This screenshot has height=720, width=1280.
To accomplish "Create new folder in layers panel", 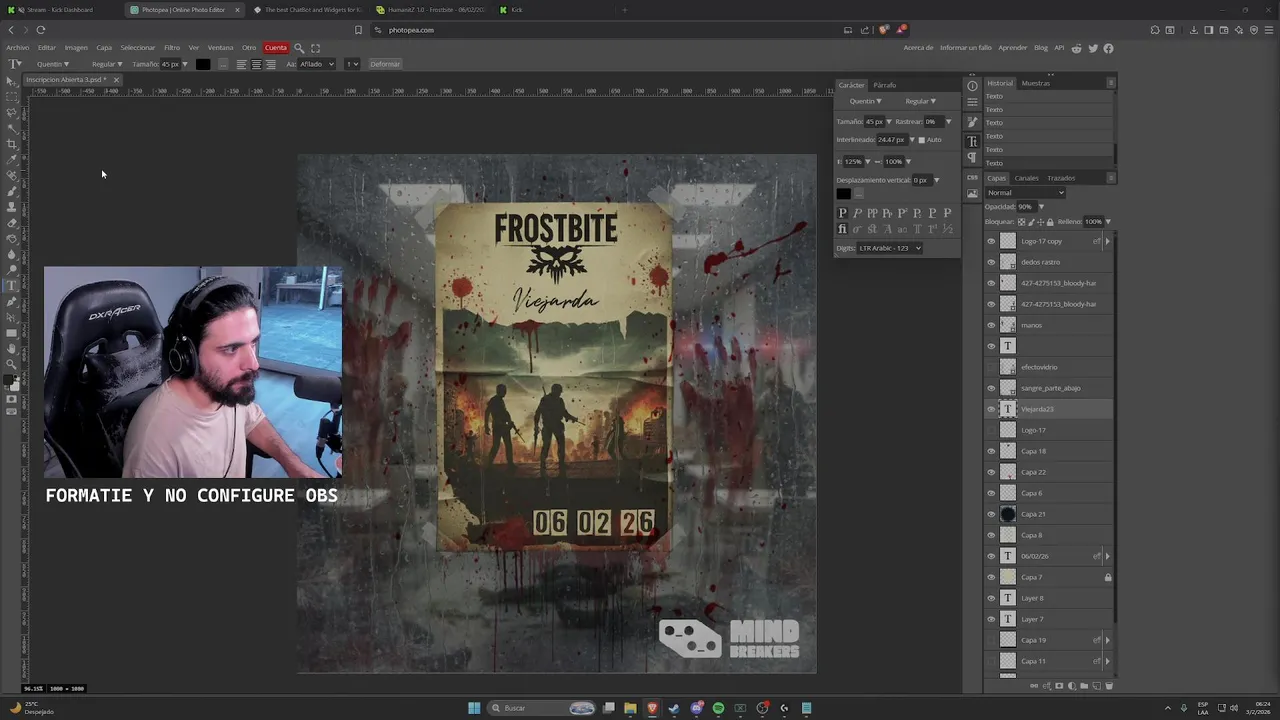I will (x=1084, y=686).
